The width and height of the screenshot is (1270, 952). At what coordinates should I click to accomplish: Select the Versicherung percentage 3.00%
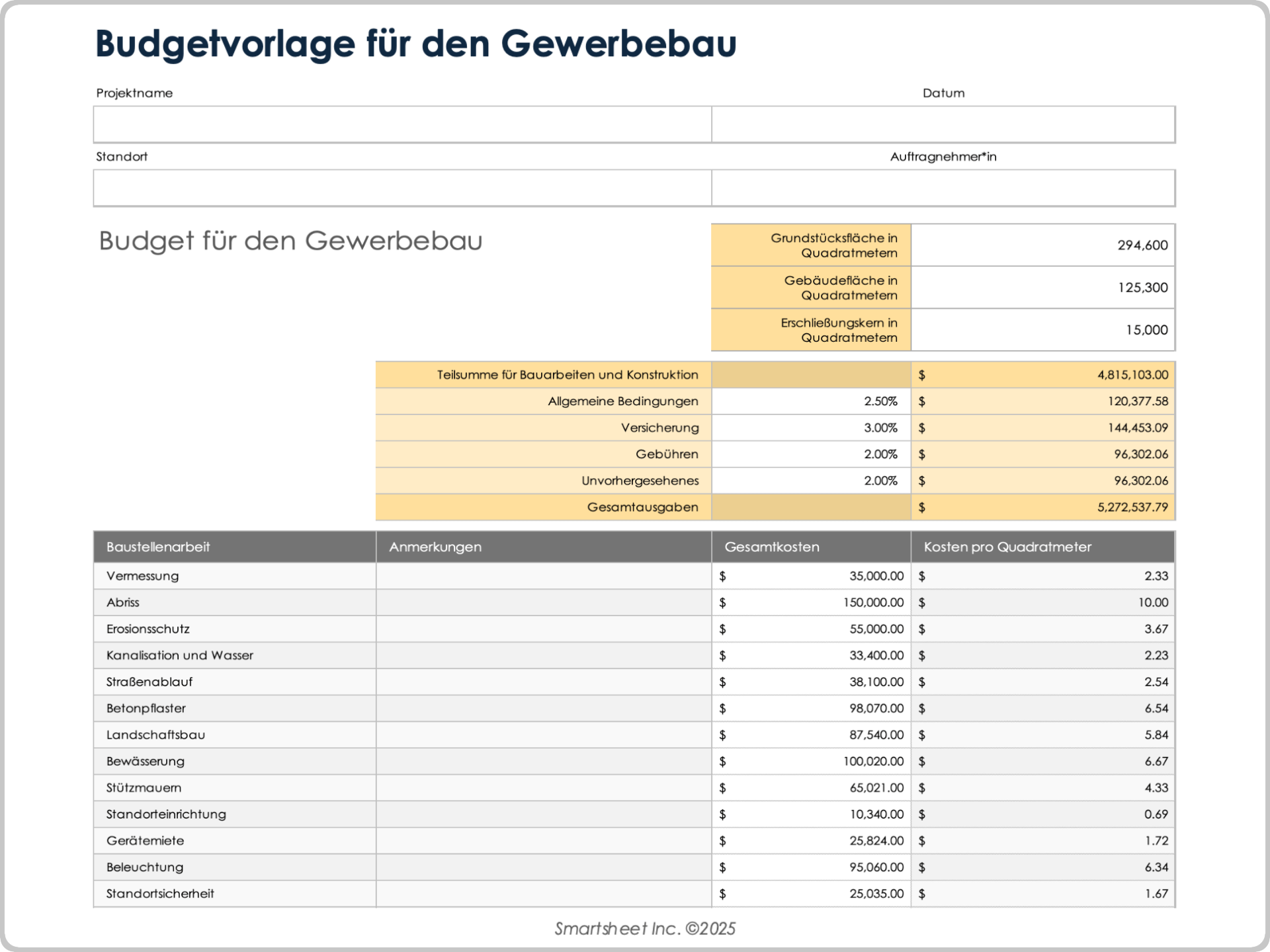click(880, 428)
